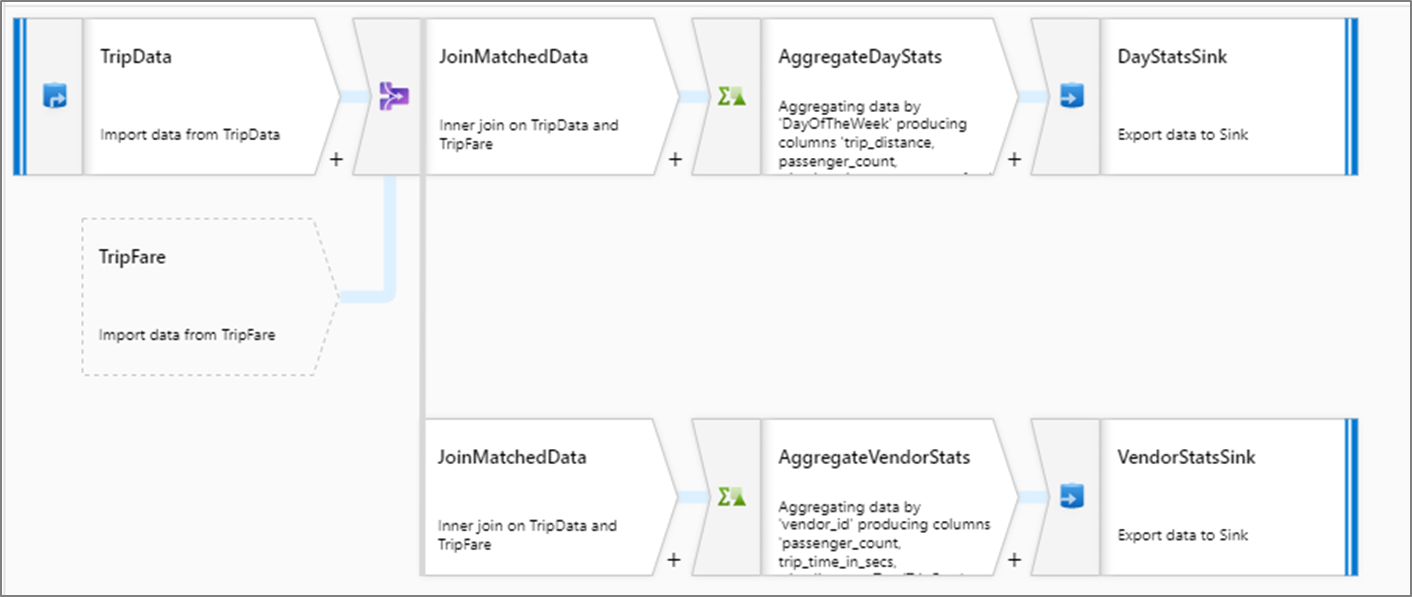The image size is (1412, 597).
Task: Click the AggregateDayStats sigma aggregate icon
Action: point(731,97)
